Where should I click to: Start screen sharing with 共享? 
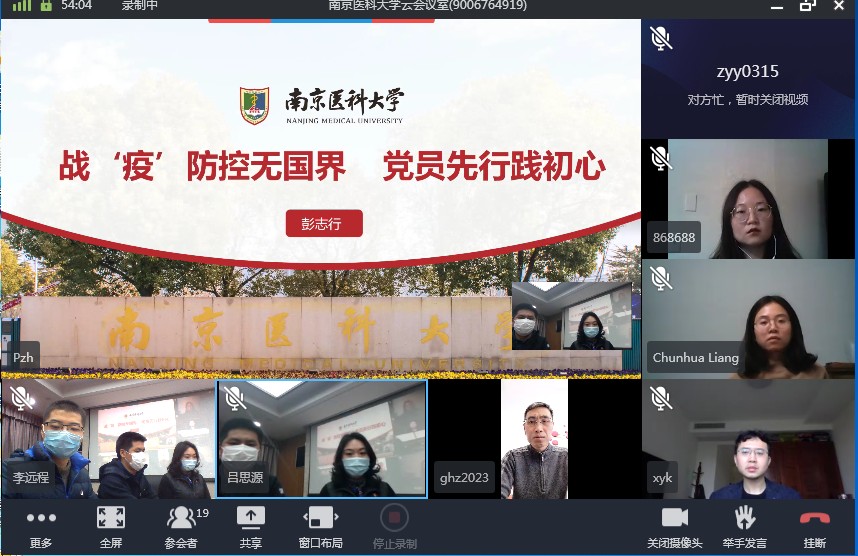point(251,528)
